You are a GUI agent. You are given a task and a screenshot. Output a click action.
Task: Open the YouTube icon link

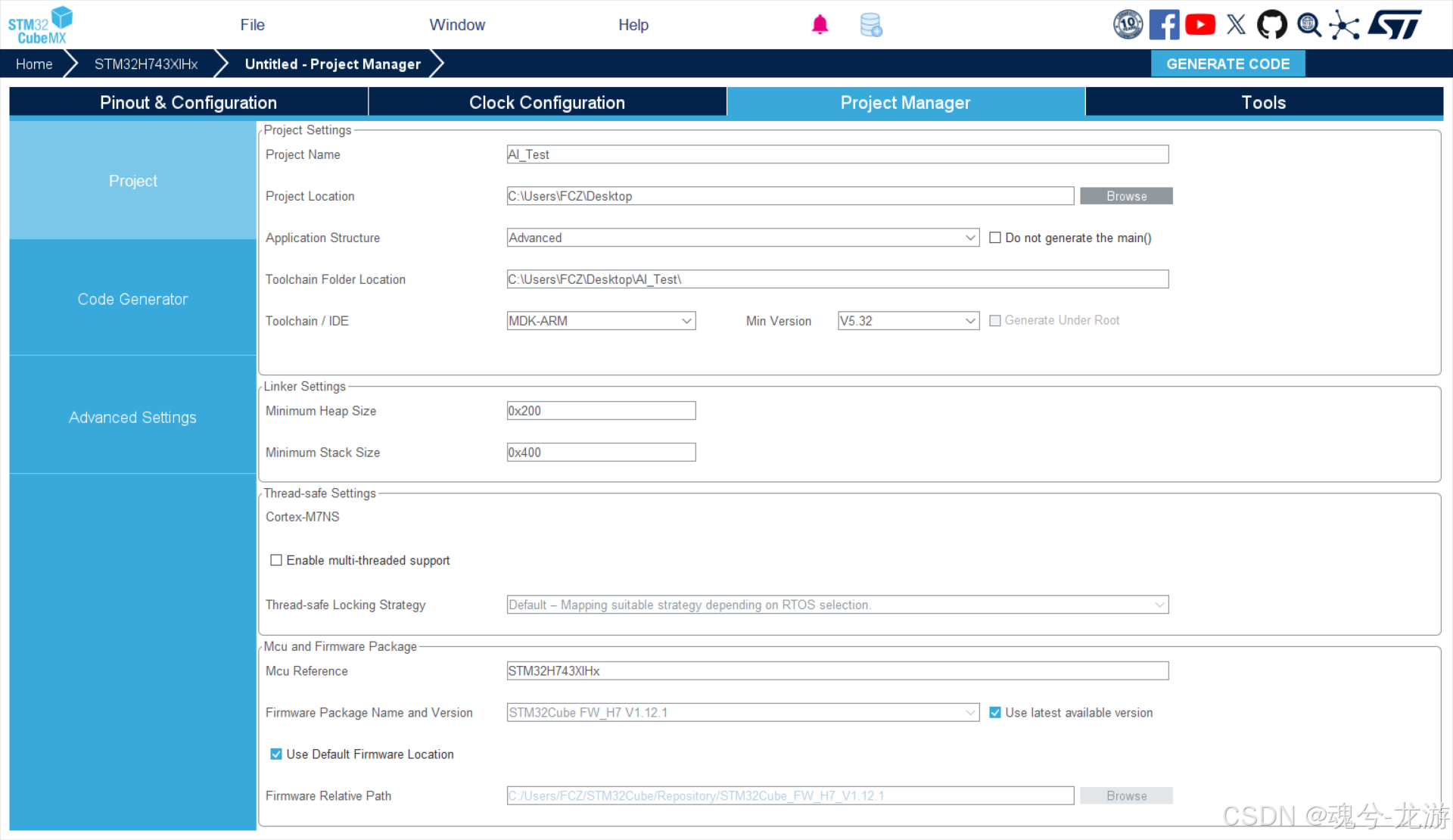click(x=1200, y=24)
